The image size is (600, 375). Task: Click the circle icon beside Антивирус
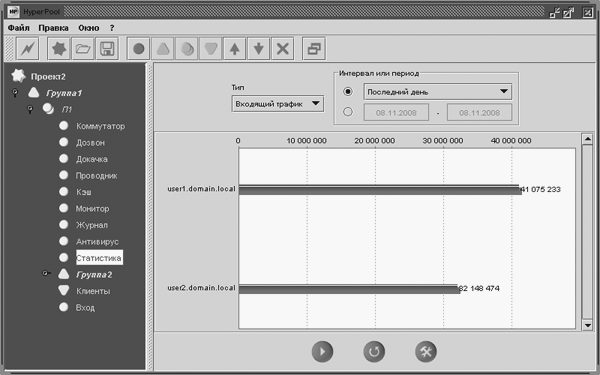[x=64, y=241]
